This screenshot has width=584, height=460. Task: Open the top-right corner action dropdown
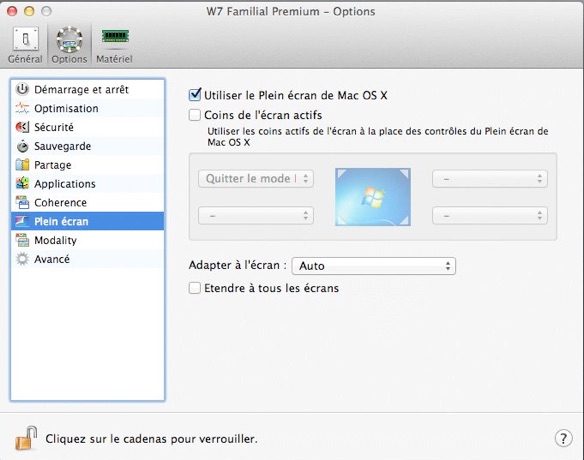click(x=490, y=179)
